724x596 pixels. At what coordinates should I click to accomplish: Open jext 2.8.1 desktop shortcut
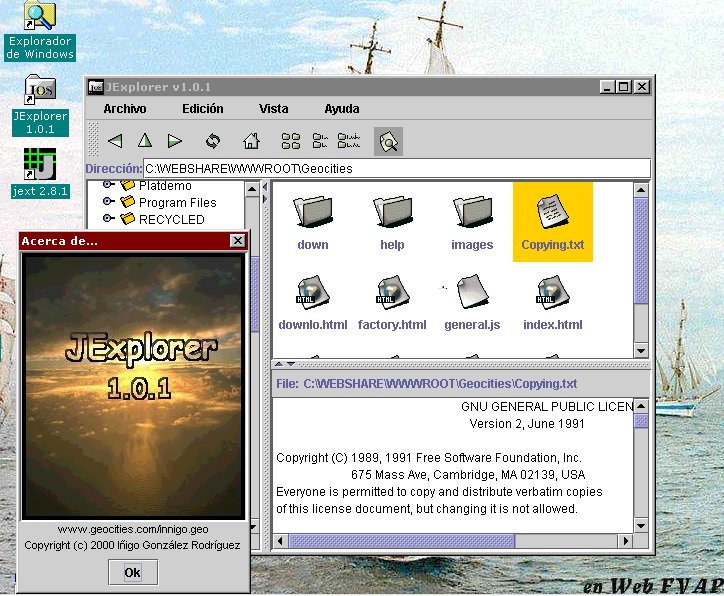[40, 173]
